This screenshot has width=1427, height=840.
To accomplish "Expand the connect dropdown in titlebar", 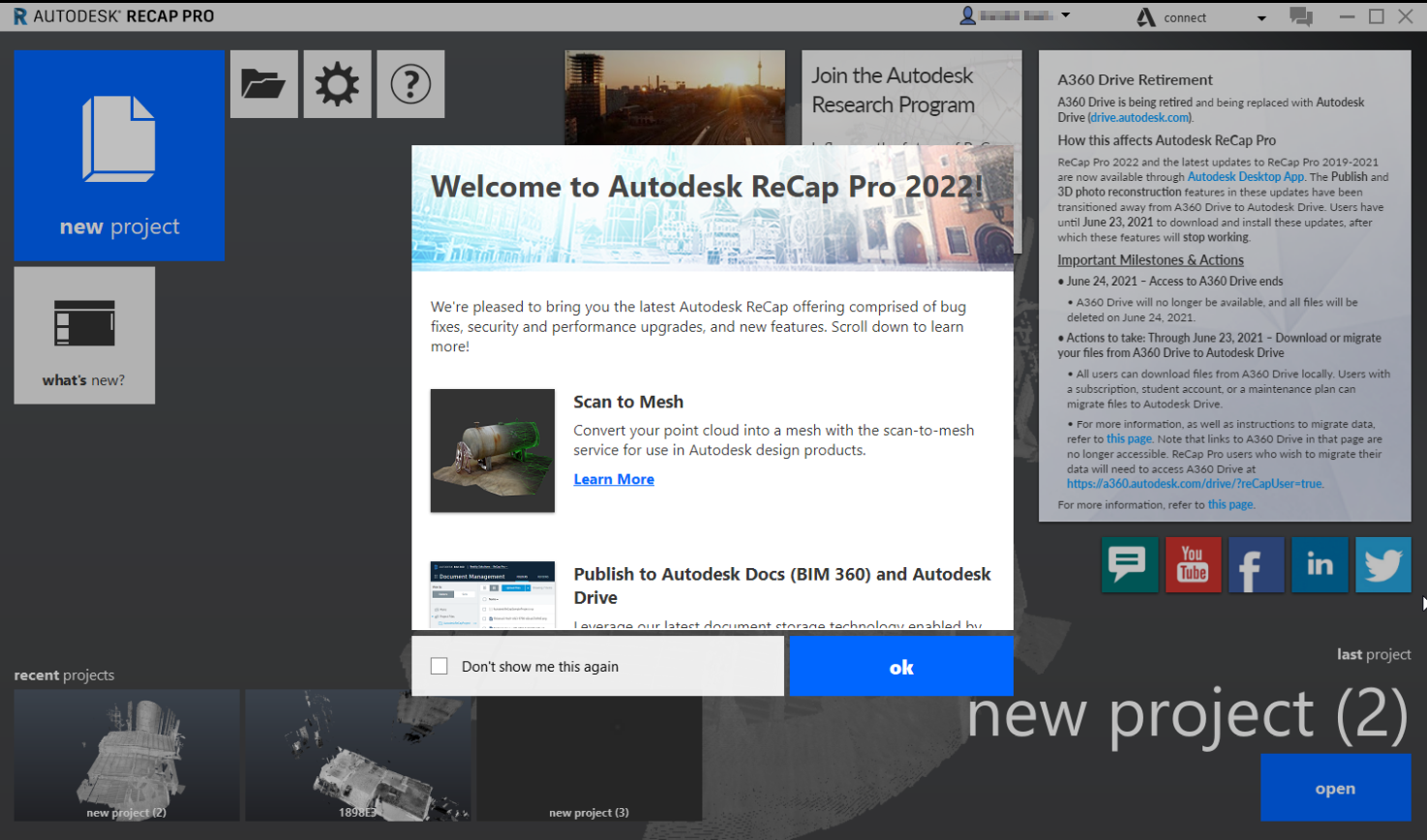I will 1263,16.
